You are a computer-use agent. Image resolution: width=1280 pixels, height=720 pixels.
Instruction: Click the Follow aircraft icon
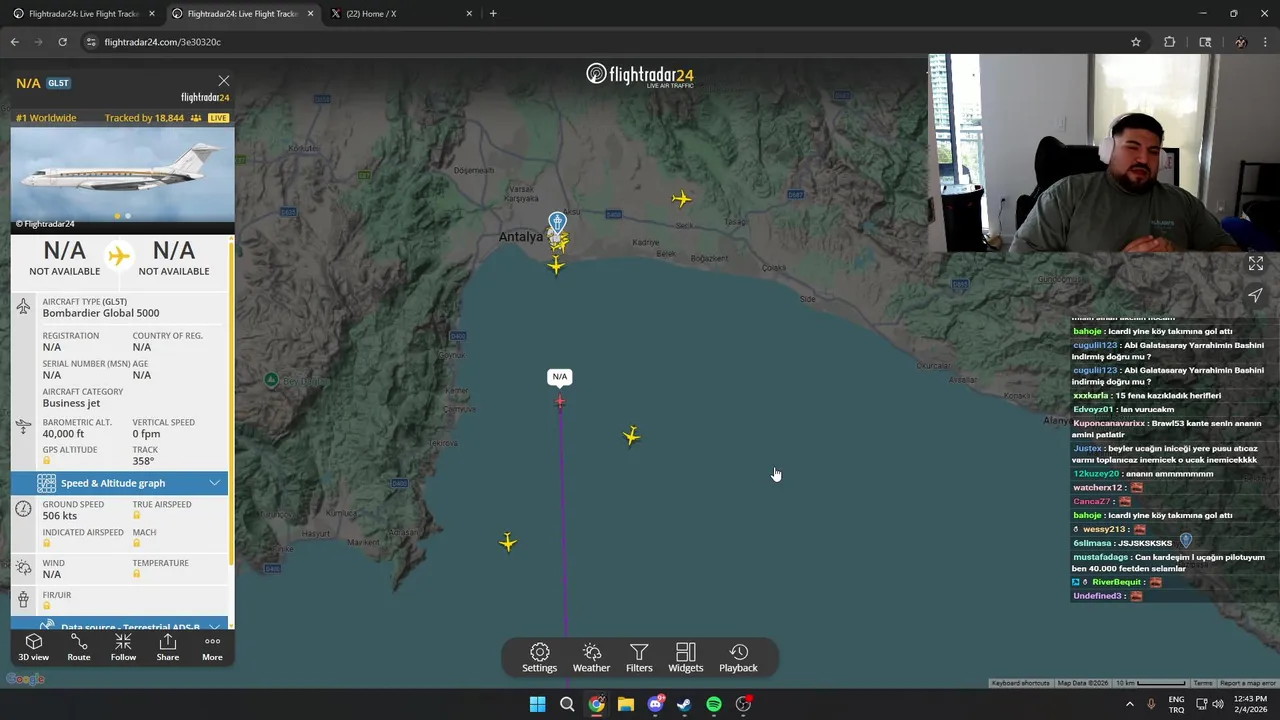(123, 647)
